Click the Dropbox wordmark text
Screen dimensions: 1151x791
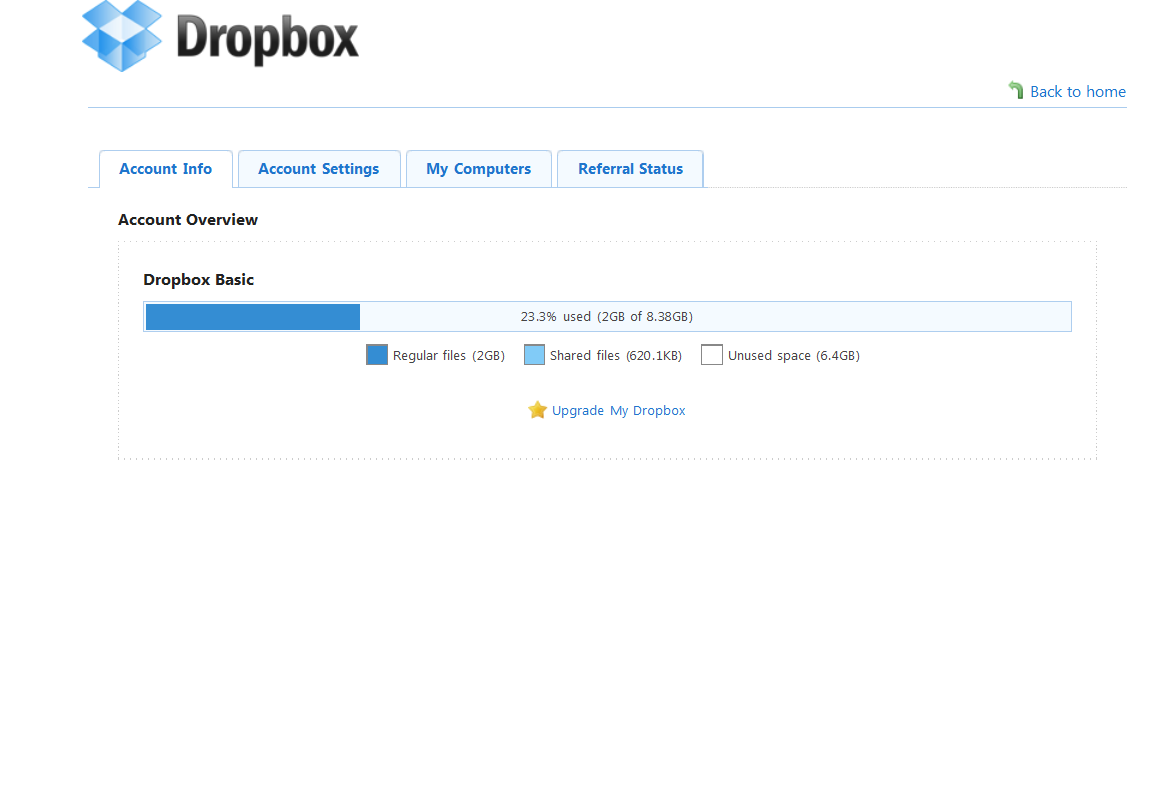point(267,38)
